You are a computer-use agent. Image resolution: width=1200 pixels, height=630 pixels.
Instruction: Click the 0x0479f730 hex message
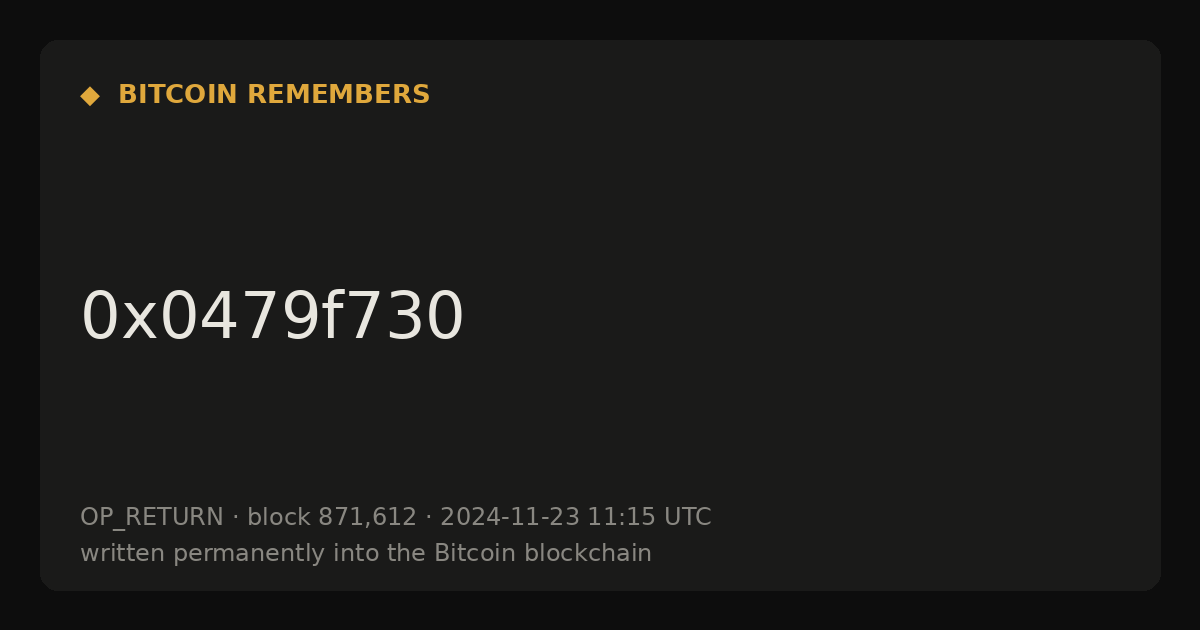click(x=272, y=317)
